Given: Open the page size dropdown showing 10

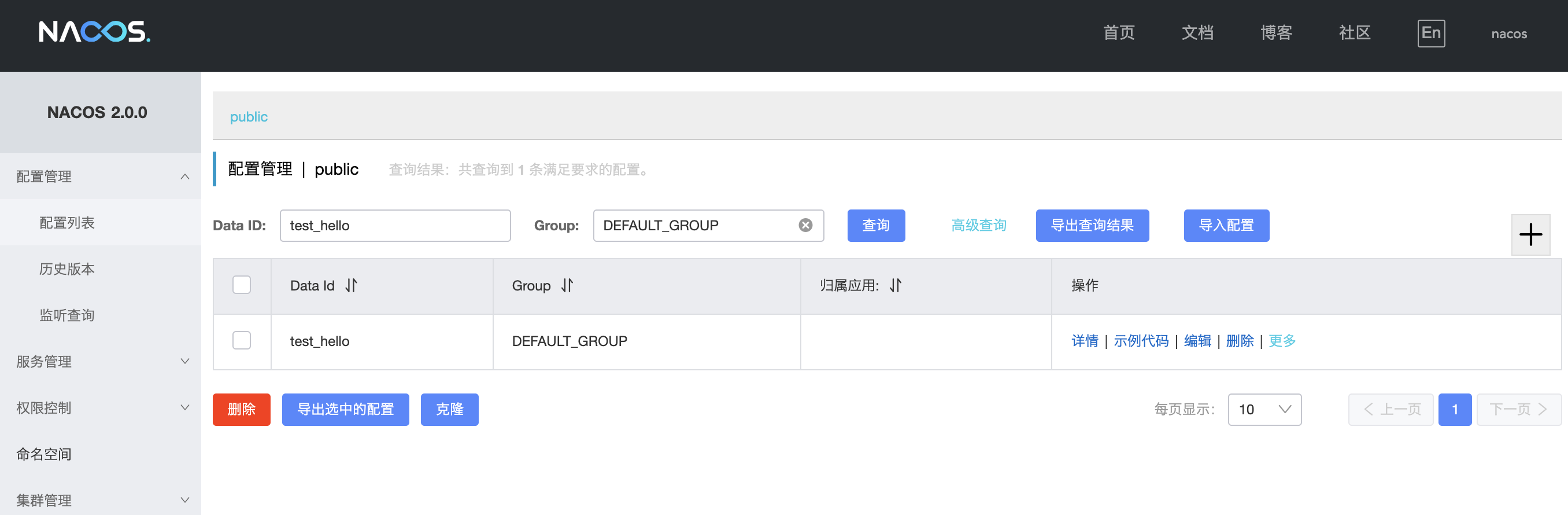Looking at the screenshot, I should (x=1264, y=410).
